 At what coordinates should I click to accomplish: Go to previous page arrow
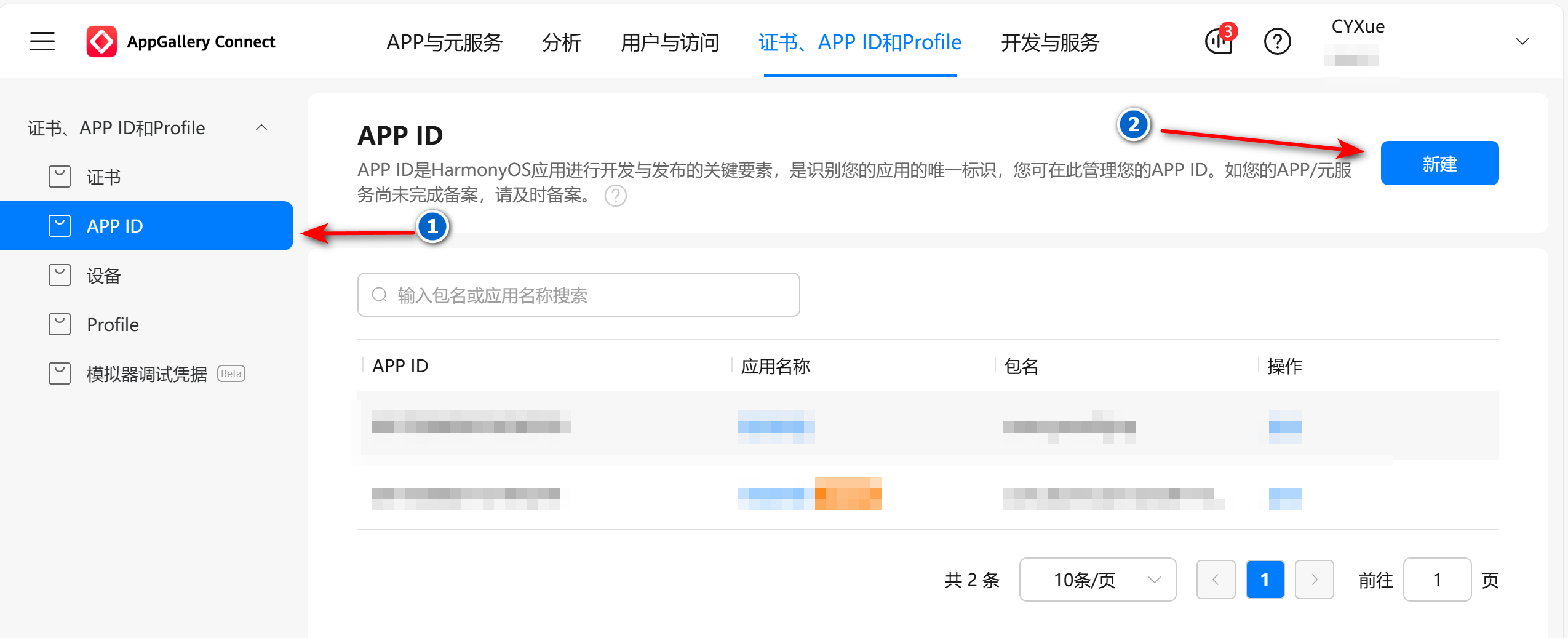(1216, 580)
